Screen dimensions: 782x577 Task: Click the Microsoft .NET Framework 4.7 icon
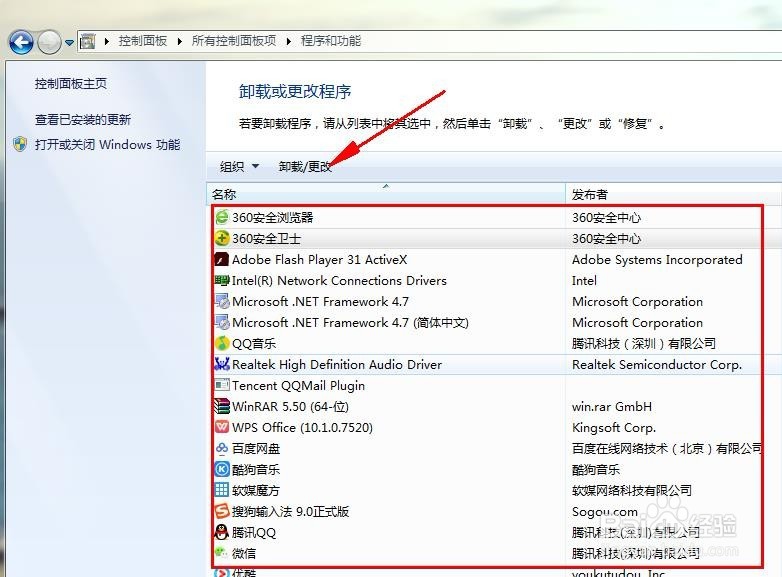point(222,301)
